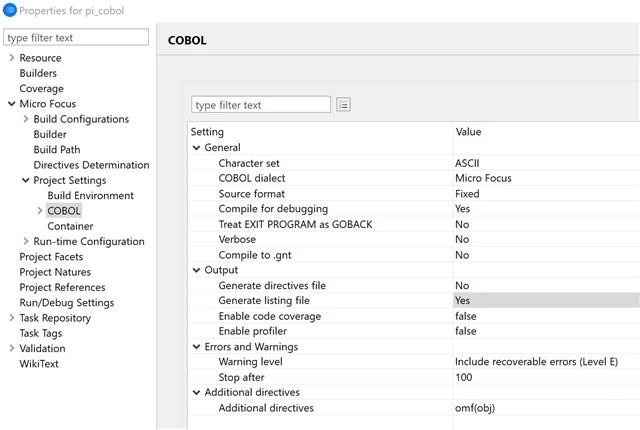
Task: Click the tree view toggle icon beside the settings filter
Action: pyautogui.click(x=343, y=105)
